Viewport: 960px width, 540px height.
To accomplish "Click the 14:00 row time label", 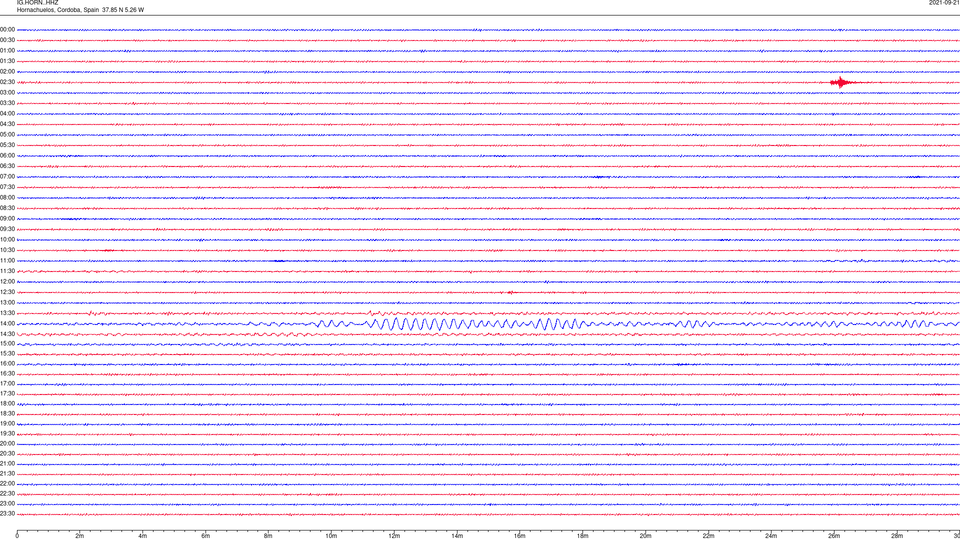I will coord(7,323).
